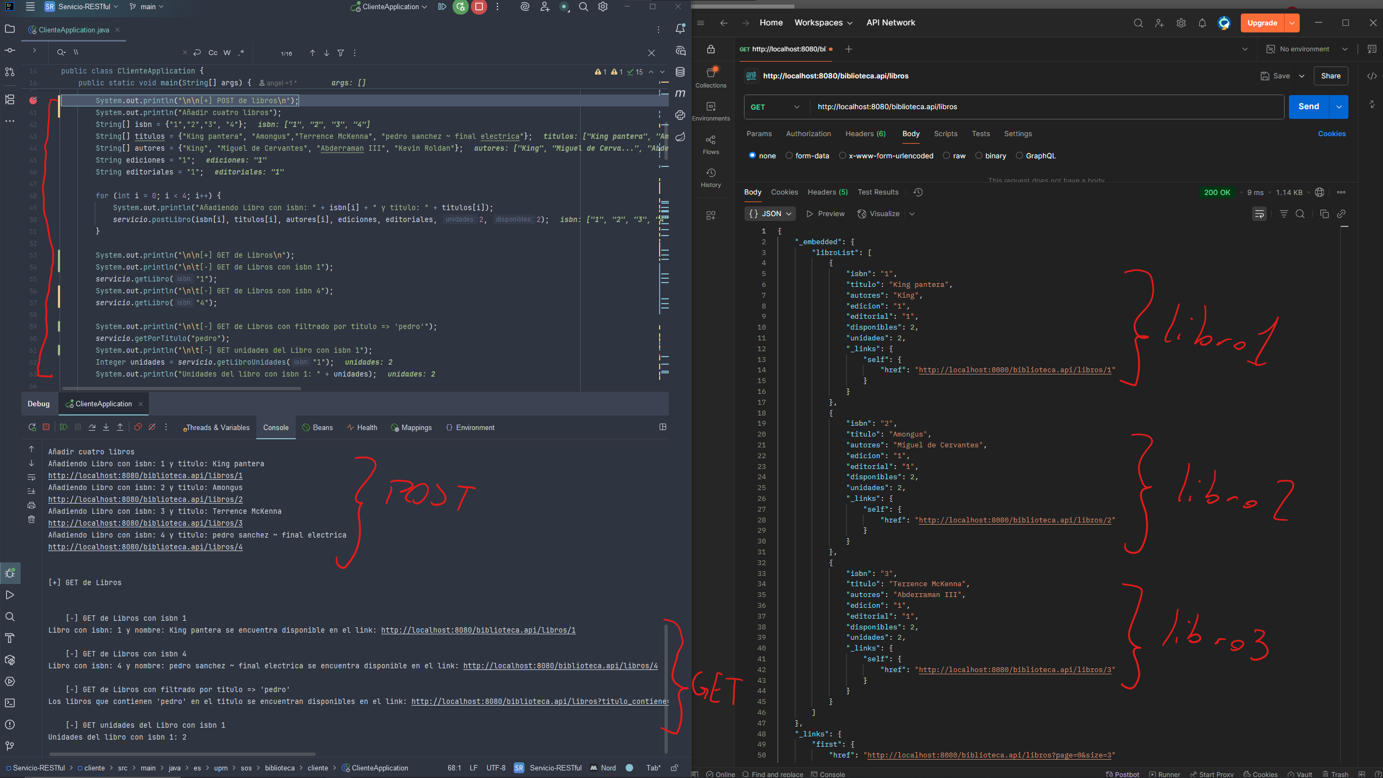Open response href link libros/2
1383x778 pixels.
(x=1015, y=520)
